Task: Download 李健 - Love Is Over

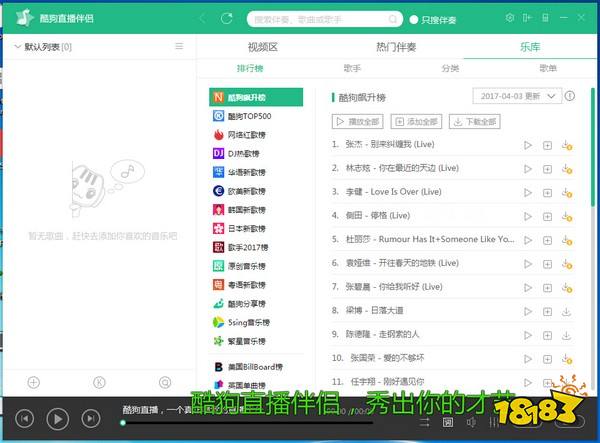Action: point(567,192)
